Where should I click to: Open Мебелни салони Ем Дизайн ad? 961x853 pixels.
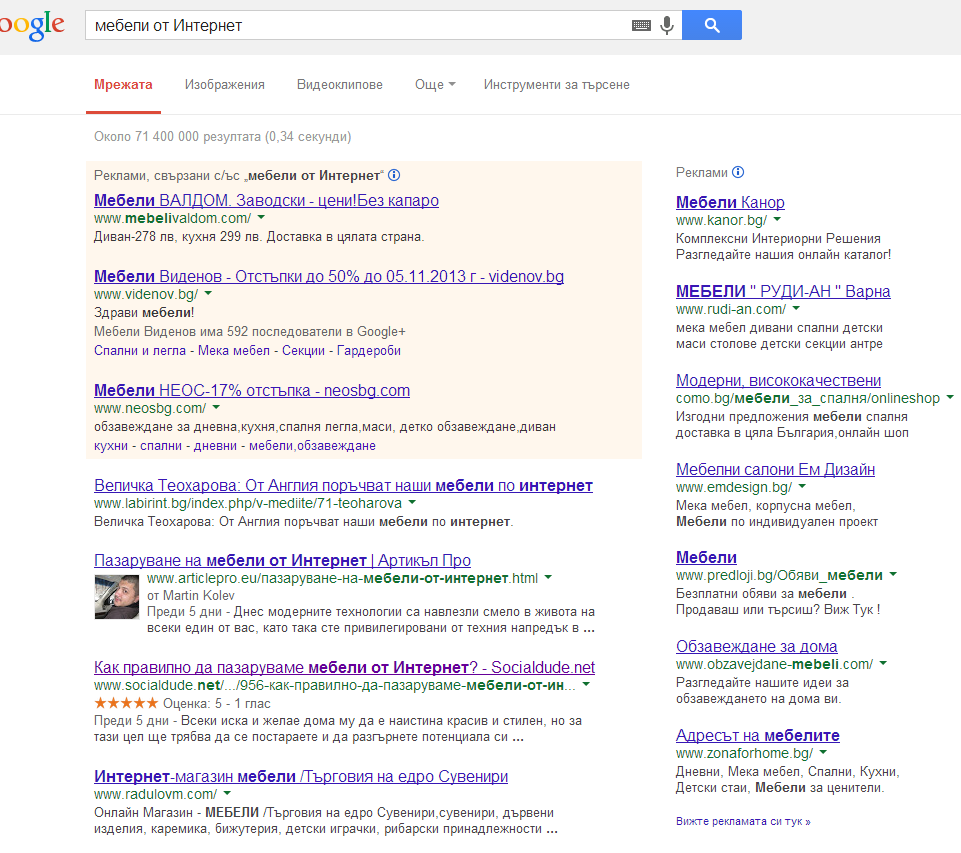tap(775, 469)
